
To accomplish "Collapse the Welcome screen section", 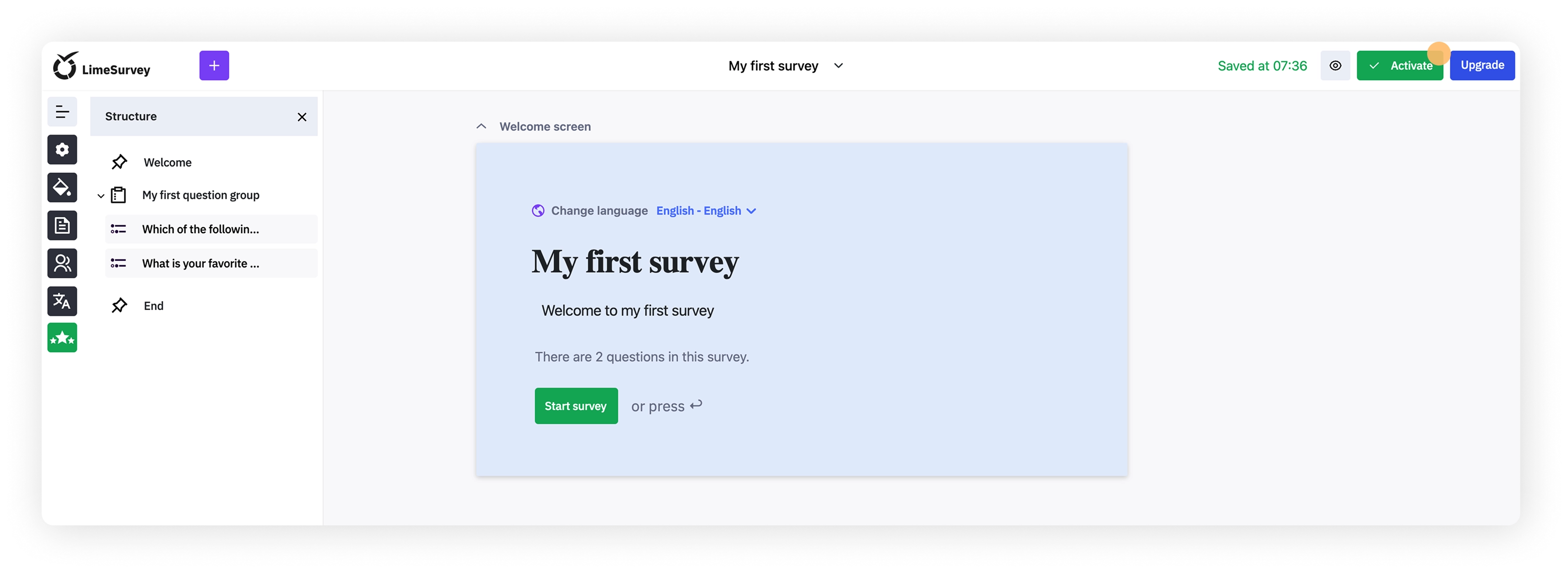I will [481, 127].
